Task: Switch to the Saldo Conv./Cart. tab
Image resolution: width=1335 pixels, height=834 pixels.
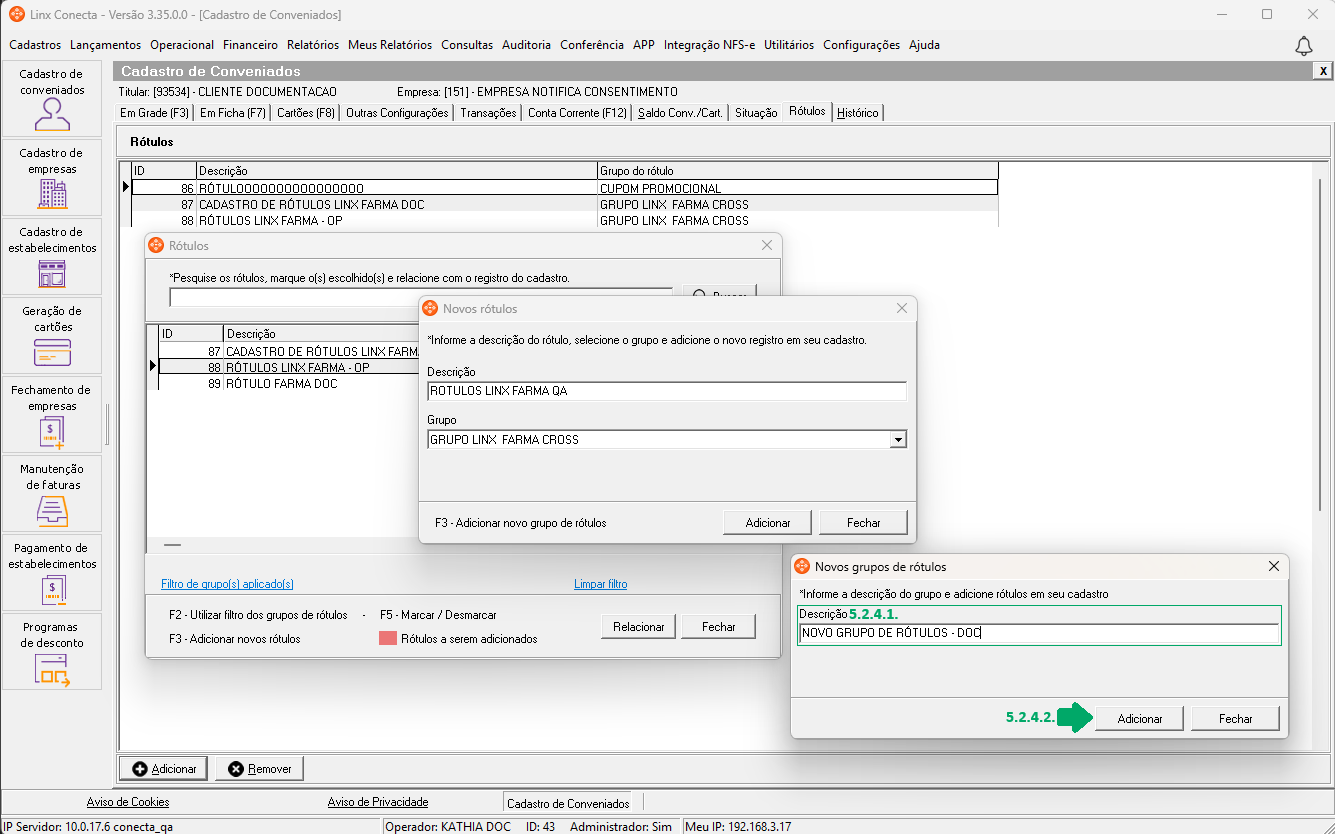Action: 680,113
